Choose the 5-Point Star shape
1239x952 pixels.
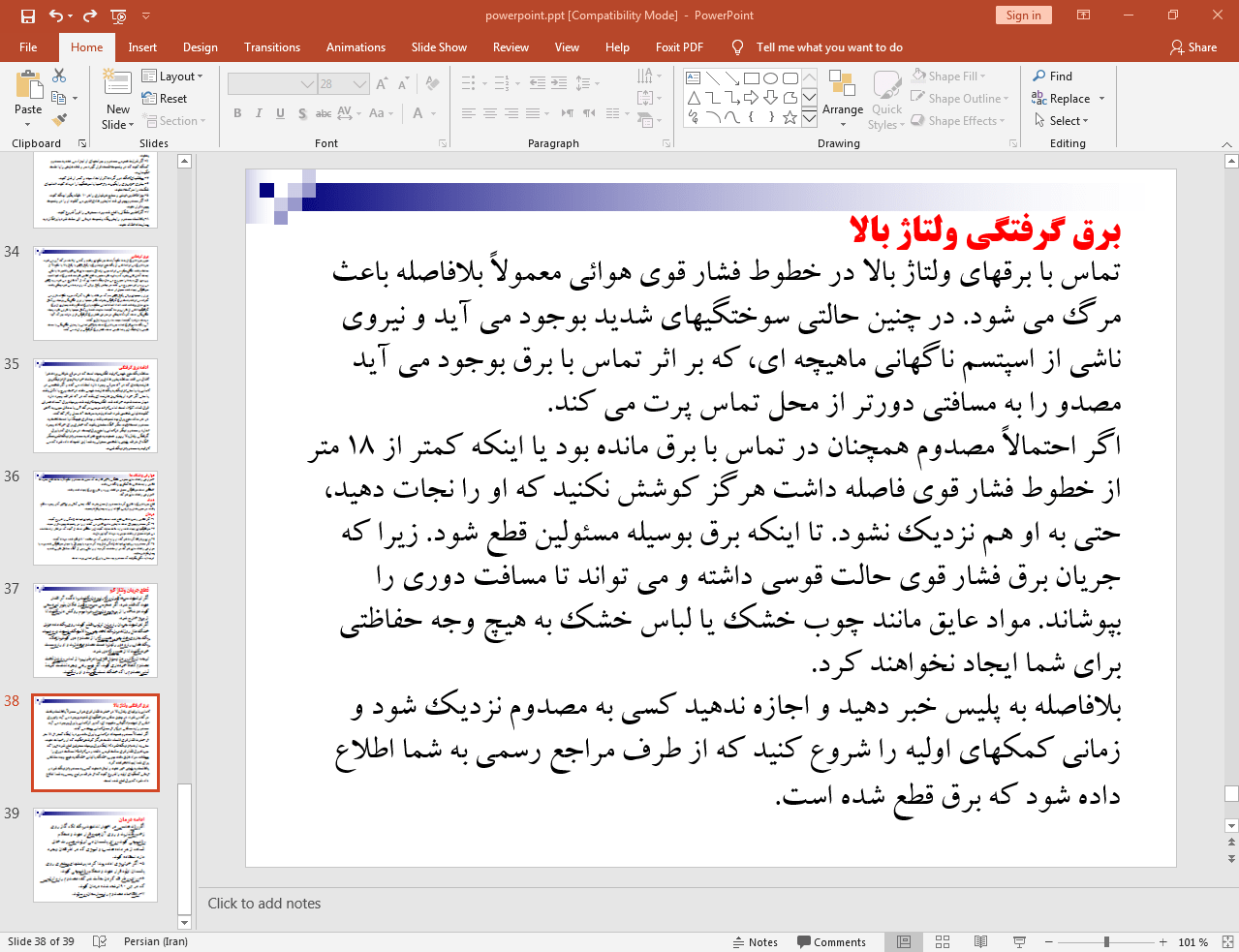(x=790, y=117)
